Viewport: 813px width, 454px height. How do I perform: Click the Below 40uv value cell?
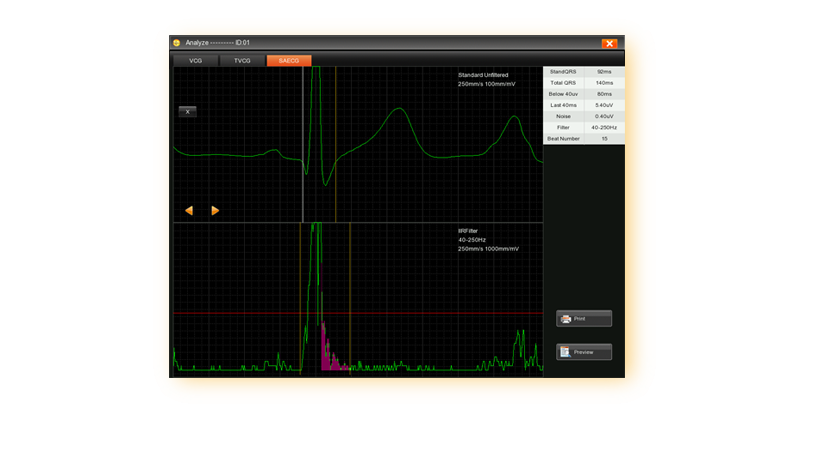click(604, 94)
